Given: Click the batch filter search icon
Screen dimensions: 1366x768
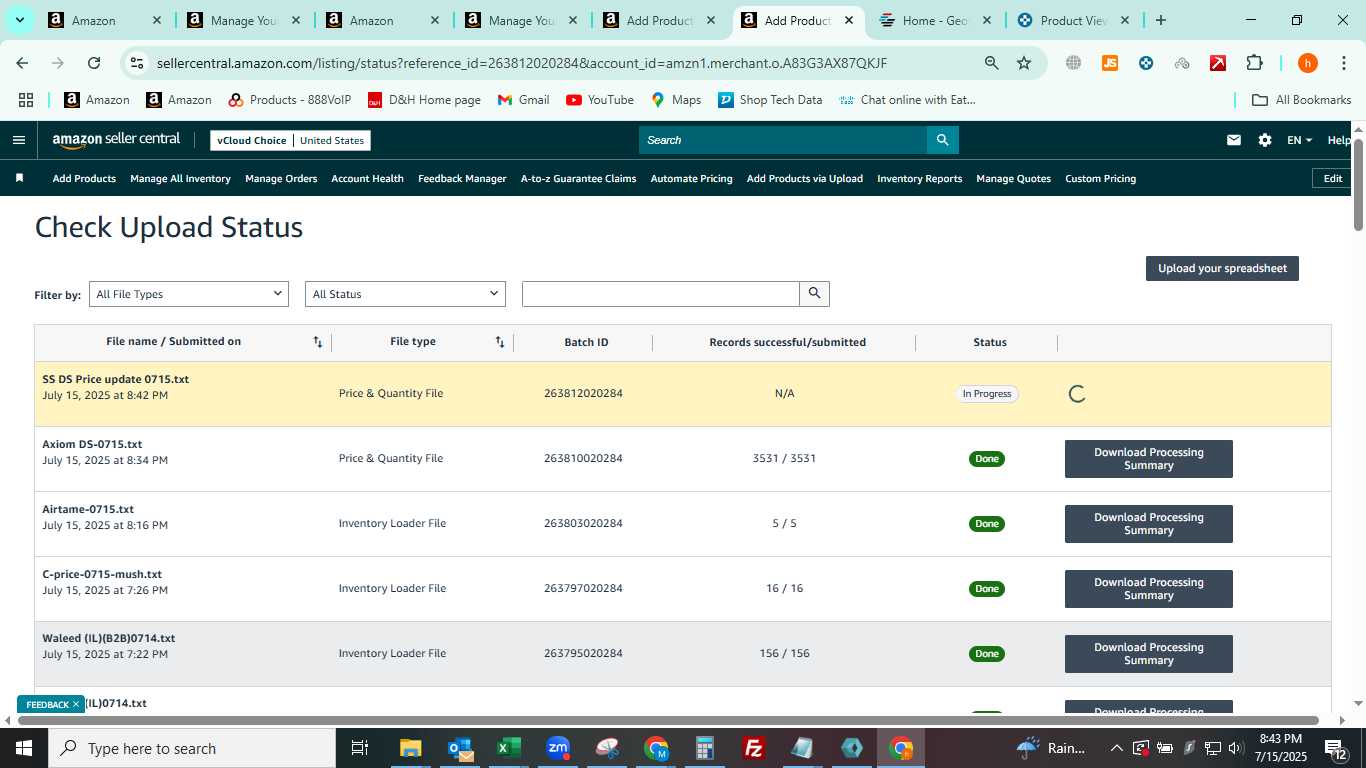Looking at the screenshot, I should point(814,294).
